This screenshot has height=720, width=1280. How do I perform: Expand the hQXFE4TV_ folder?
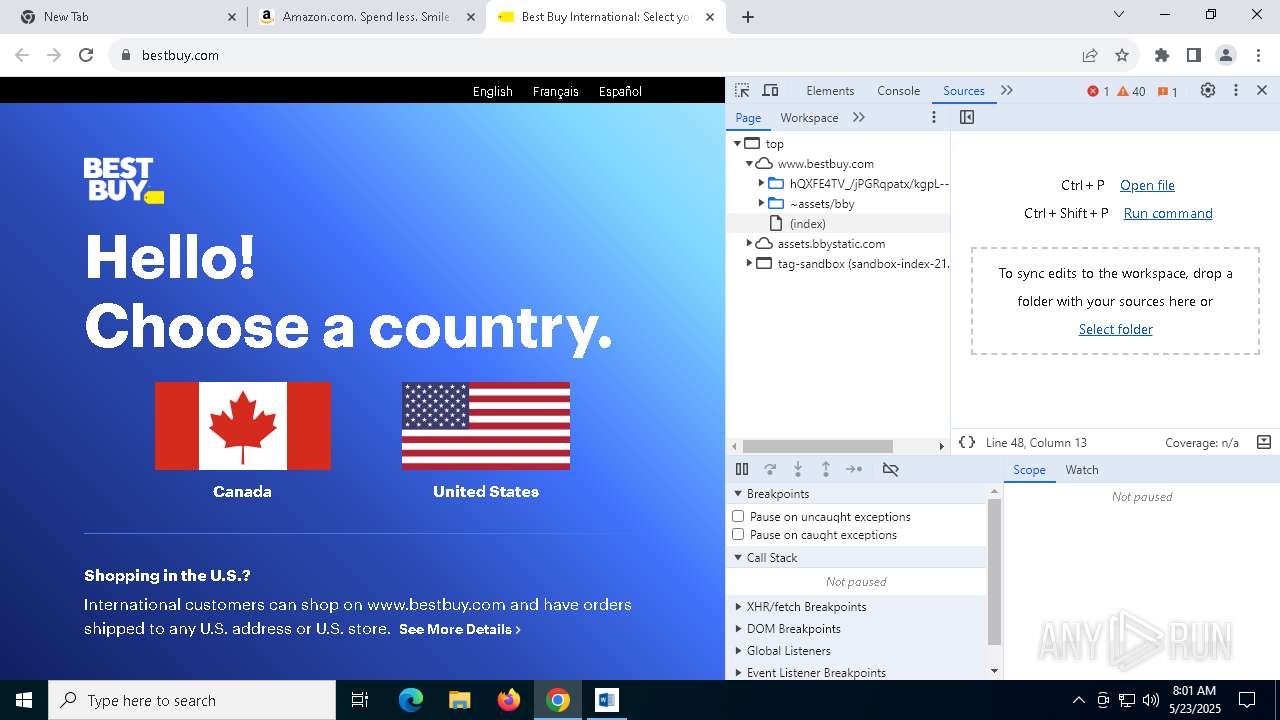point(761,183)
